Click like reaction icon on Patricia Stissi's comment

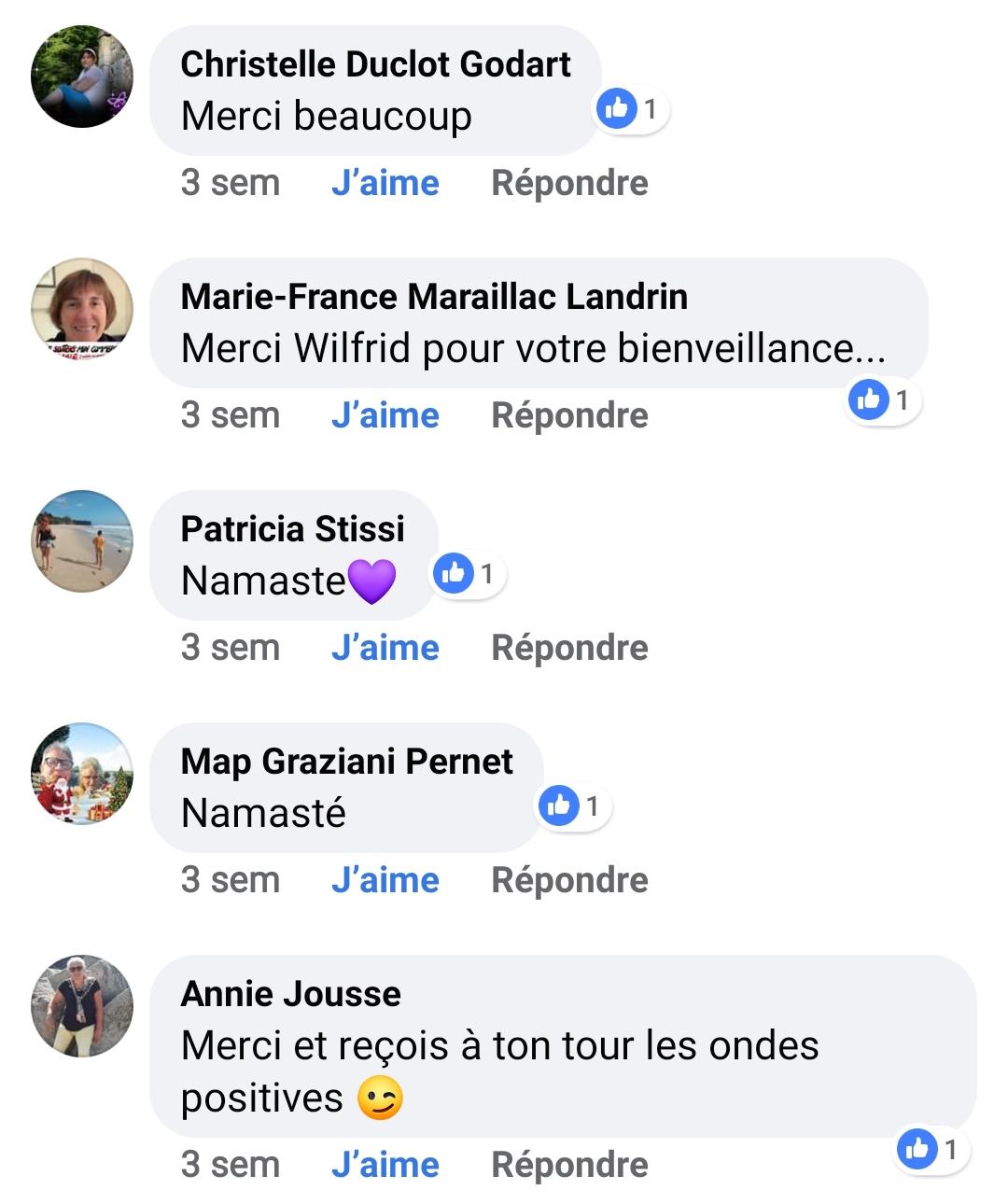click(454, 573)
